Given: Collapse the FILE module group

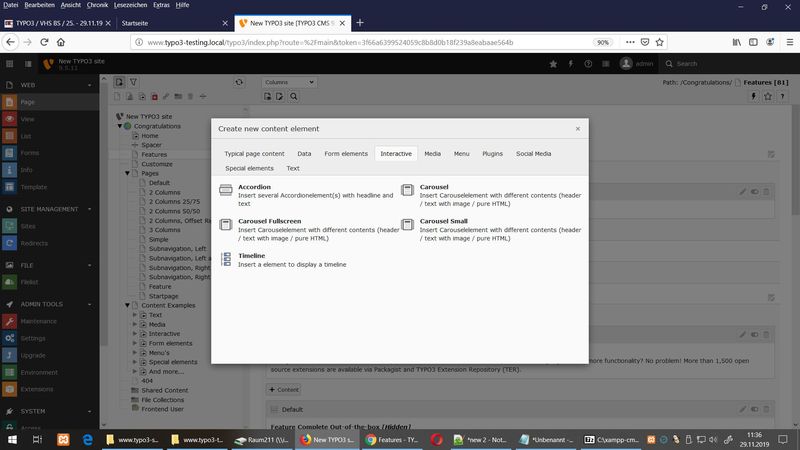Looking at the screenshot, I should click(x=89, y=265).
